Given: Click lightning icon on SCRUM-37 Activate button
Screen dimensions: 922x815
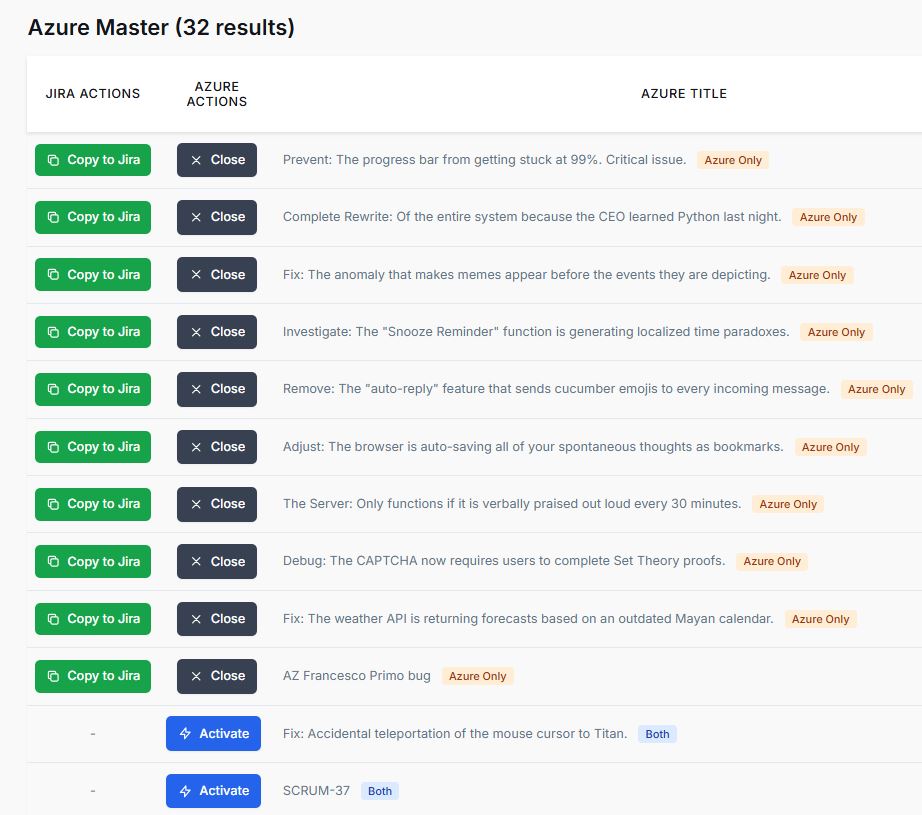Looking at the screenshot, I should point(185,791).
